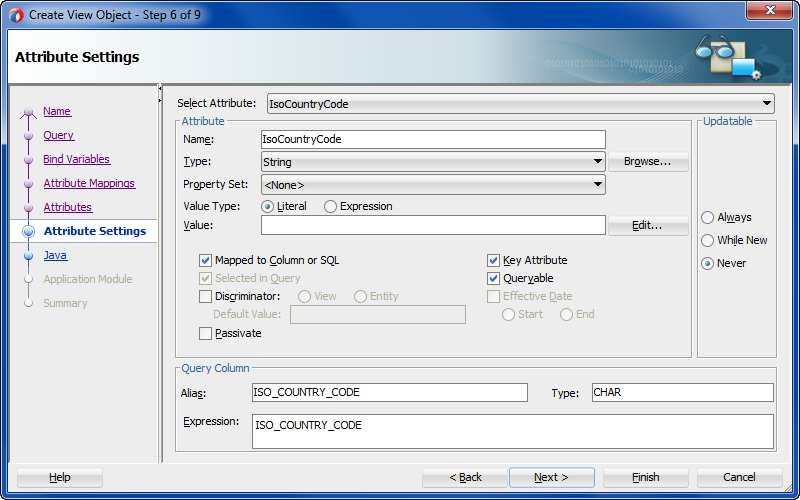
Task: Set Updatable to Never
Action: coord(707,264)
